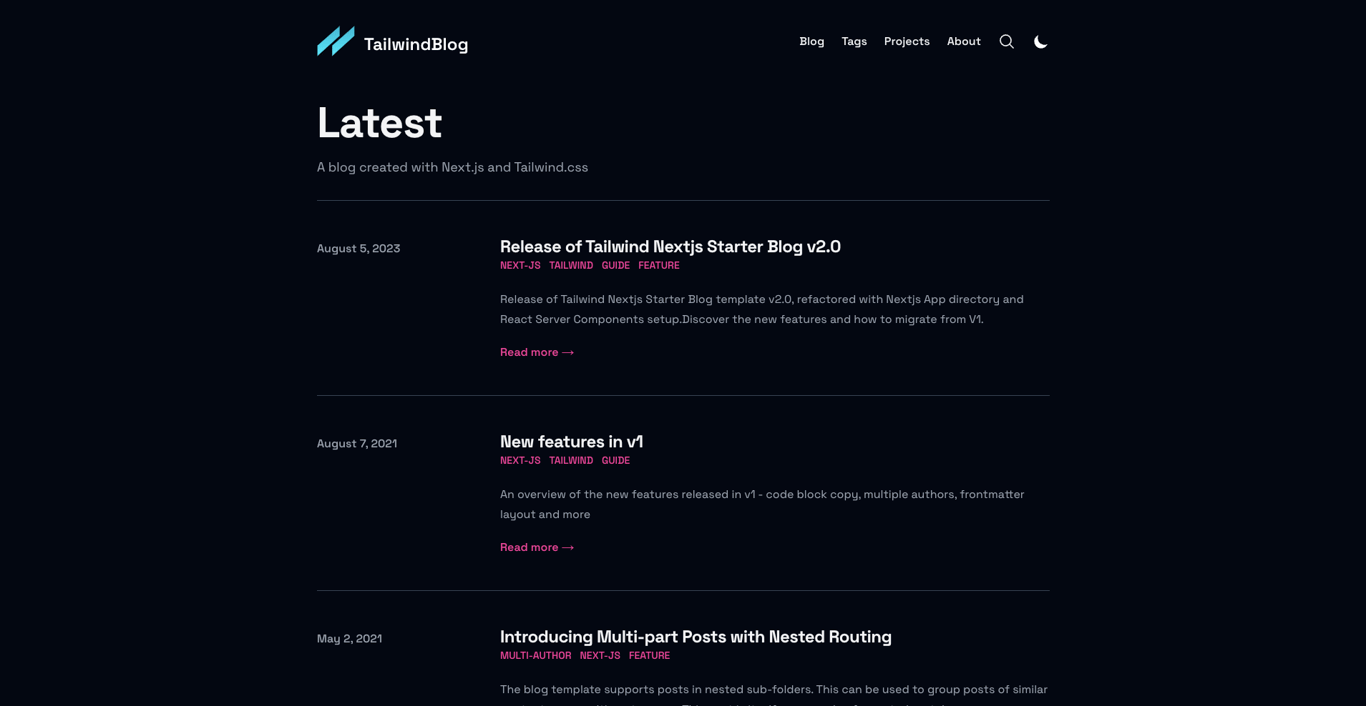The height and width of the screenshot is (706, 1366).
Task: Click the date May 2, 2021
Action: pos(349,638)
